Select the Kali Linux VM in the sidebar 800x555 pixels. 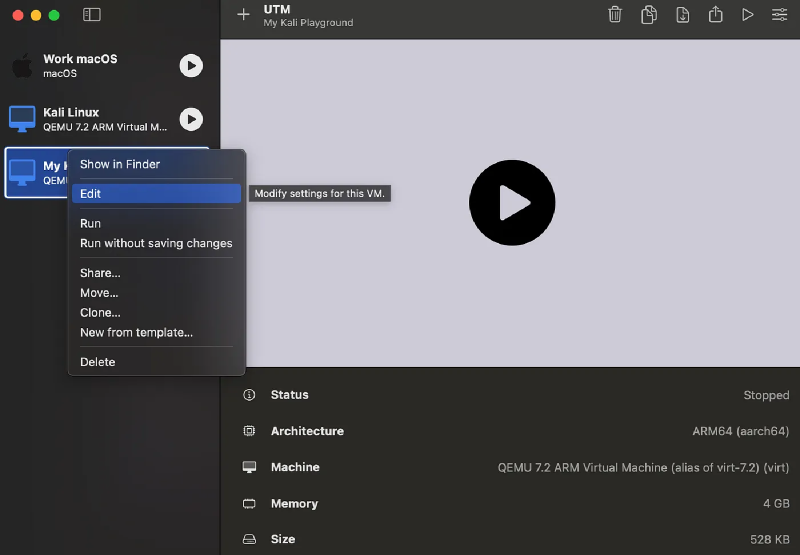[90, 119]
